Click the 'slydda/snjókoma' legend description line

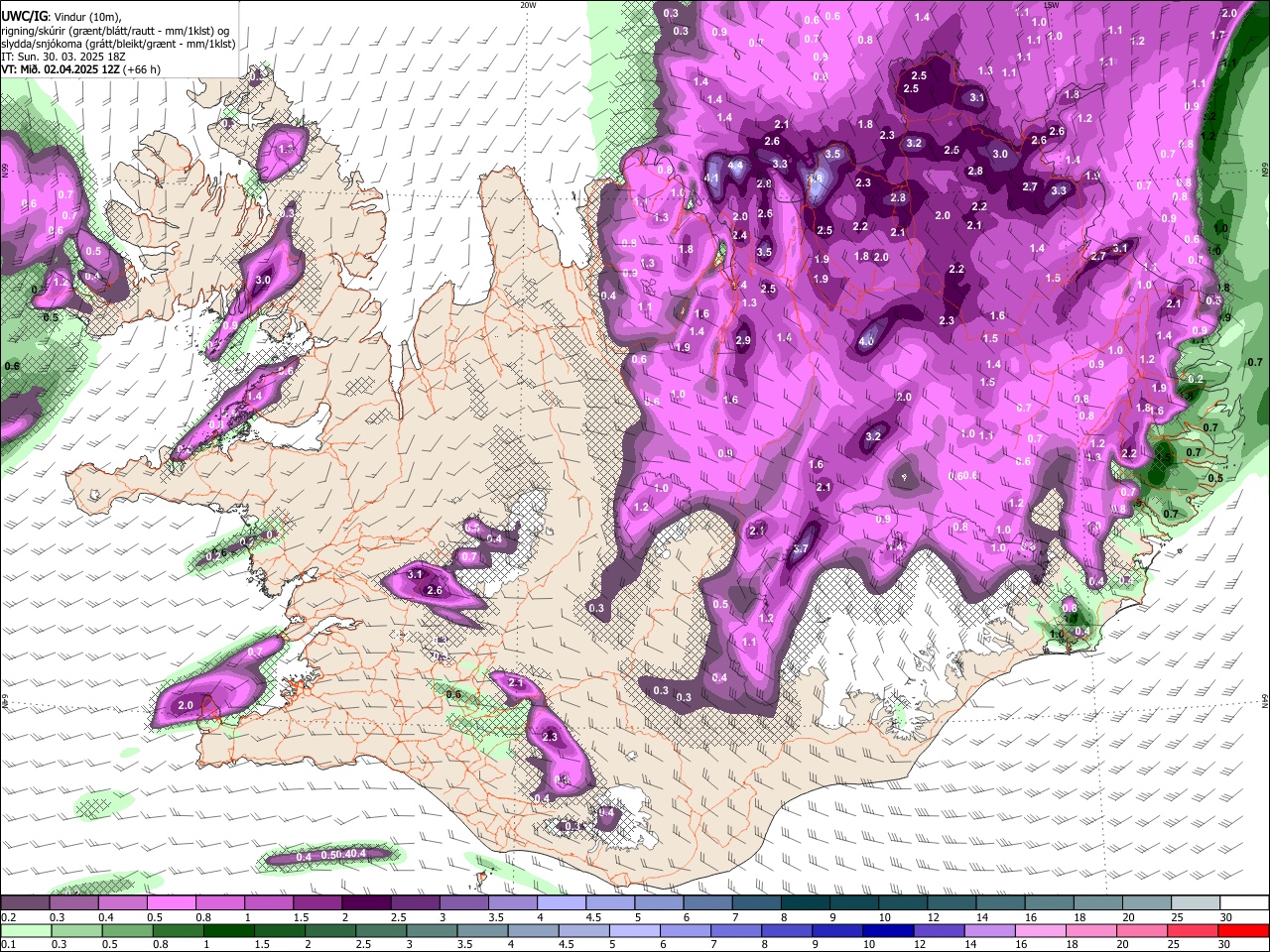117,44
